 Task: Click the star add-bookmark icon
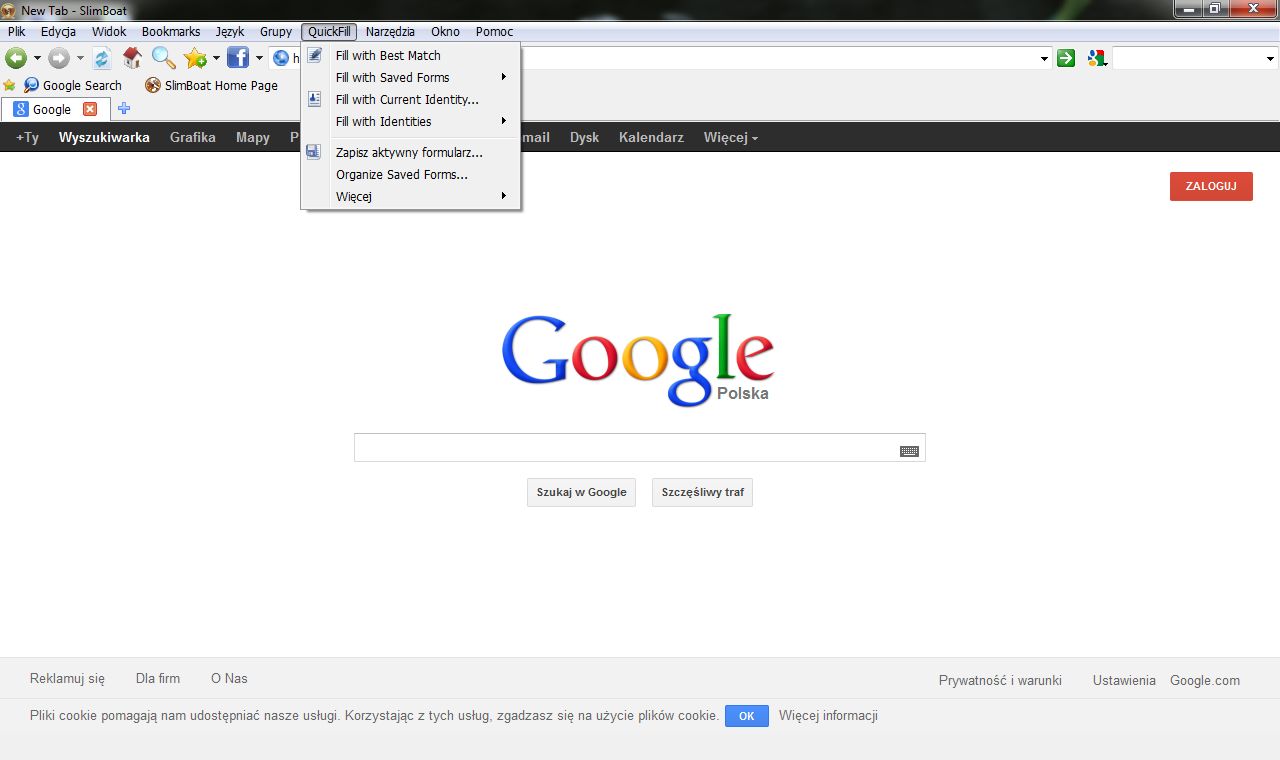(x=195, y=58)
